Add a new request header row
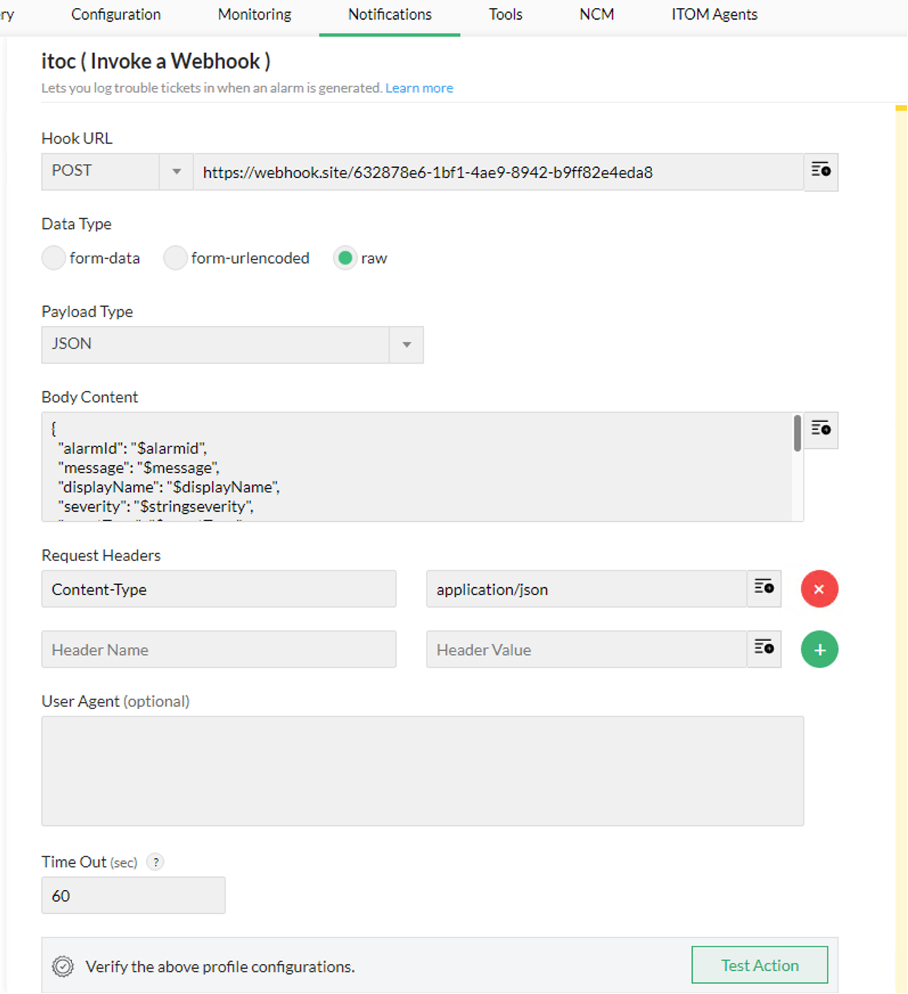Screen dimensions: 908x994 tap(819, 649)
